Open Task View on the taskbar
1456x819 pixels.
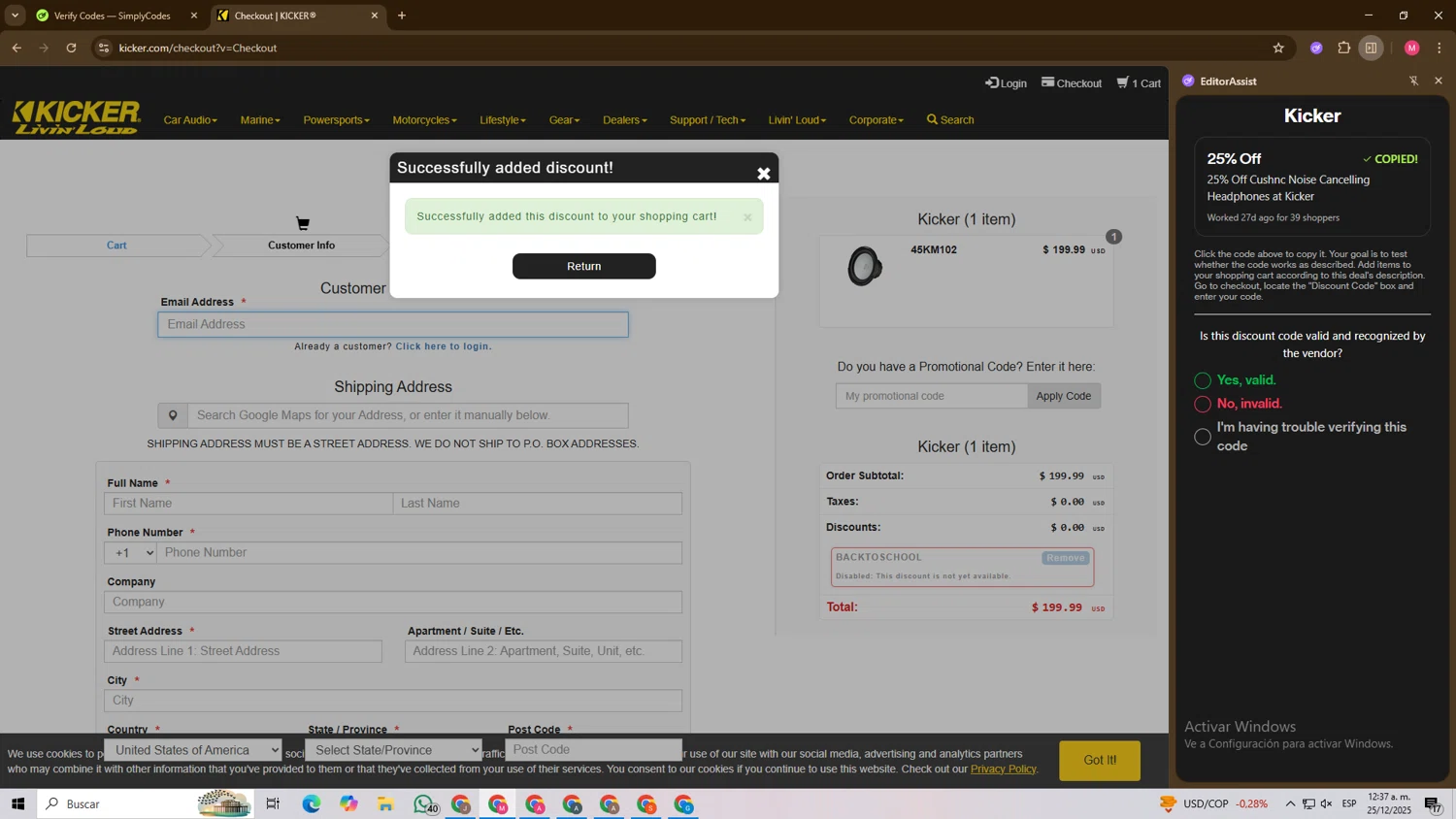273,804
